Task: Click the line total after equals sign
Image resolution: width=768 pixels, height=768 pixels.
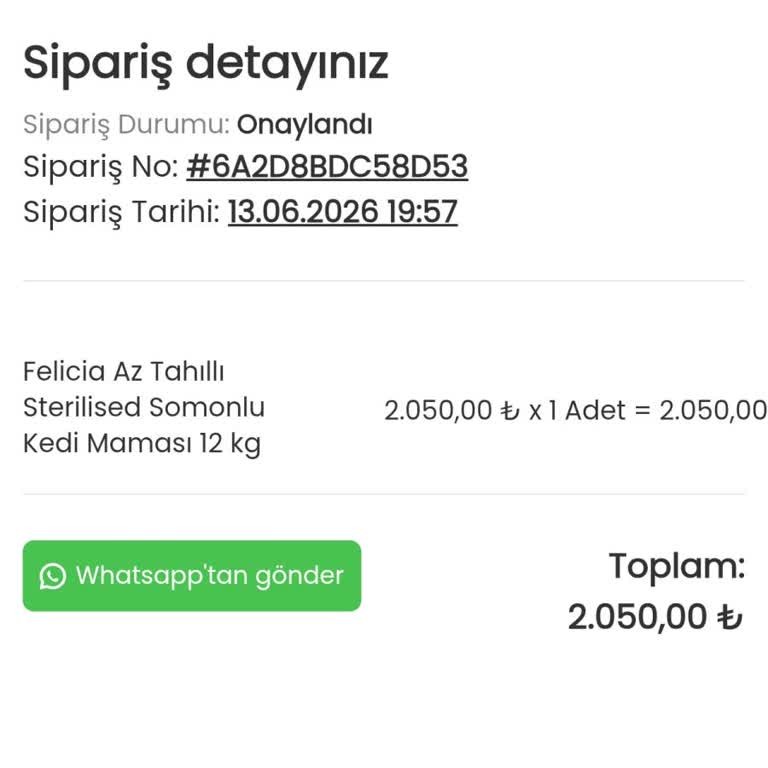Action: click(713, 410)
